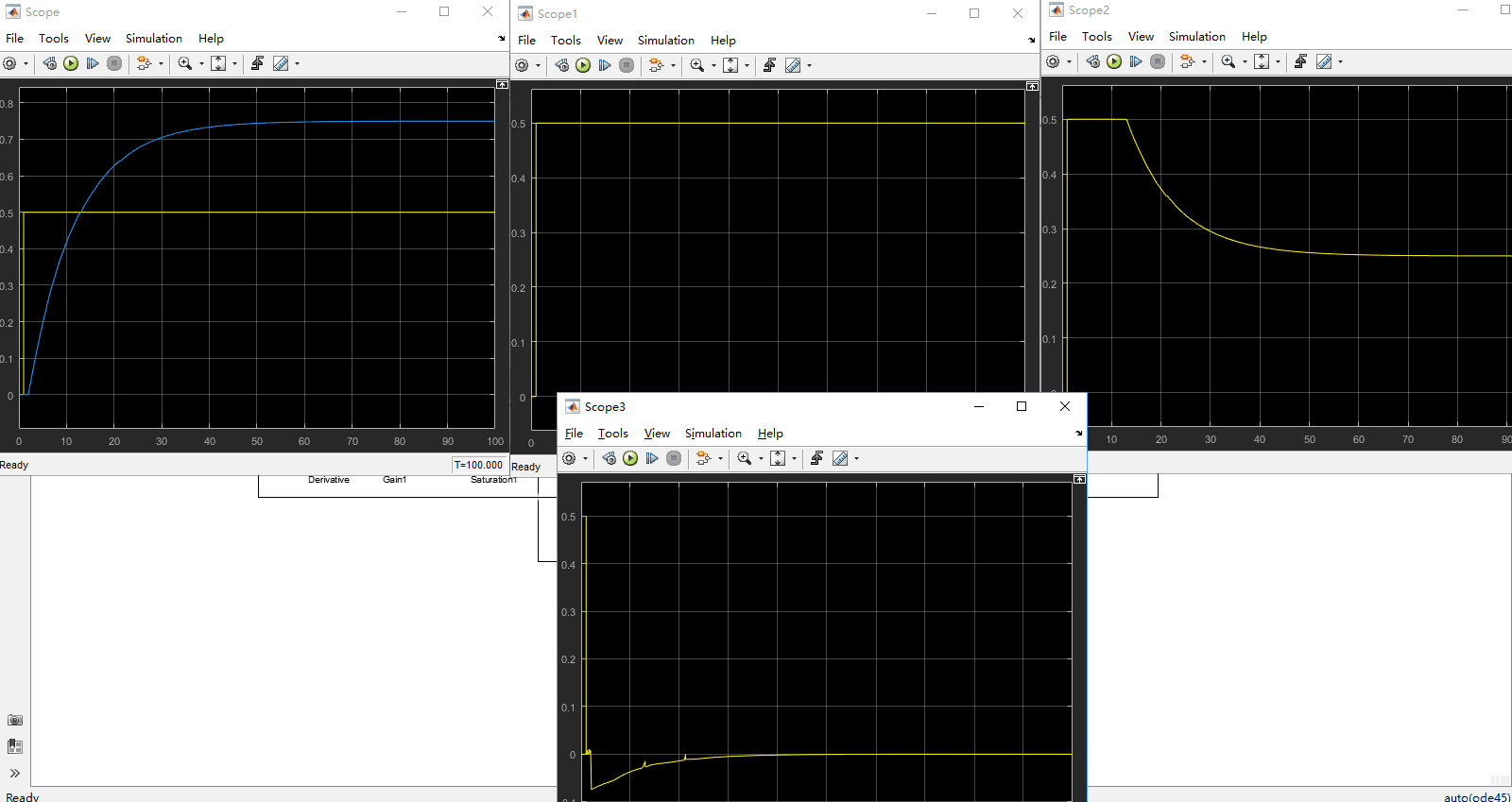This screenshot has height=802, width=1512.
Task: Click the T=100.000 time readout in Scope
Action: tap(479, 465)
